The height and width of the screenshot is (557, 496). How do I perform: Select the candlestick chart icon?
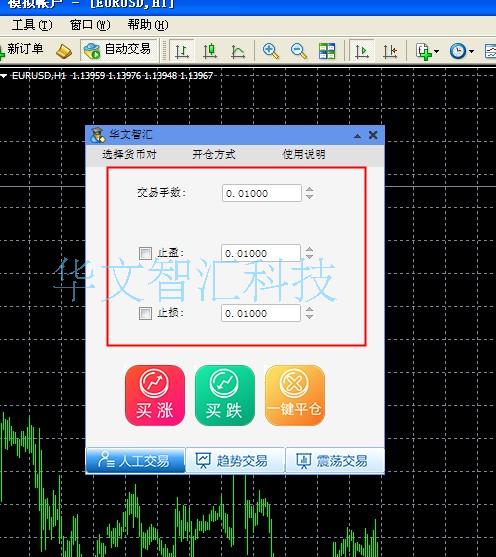[x=210, y=52]
